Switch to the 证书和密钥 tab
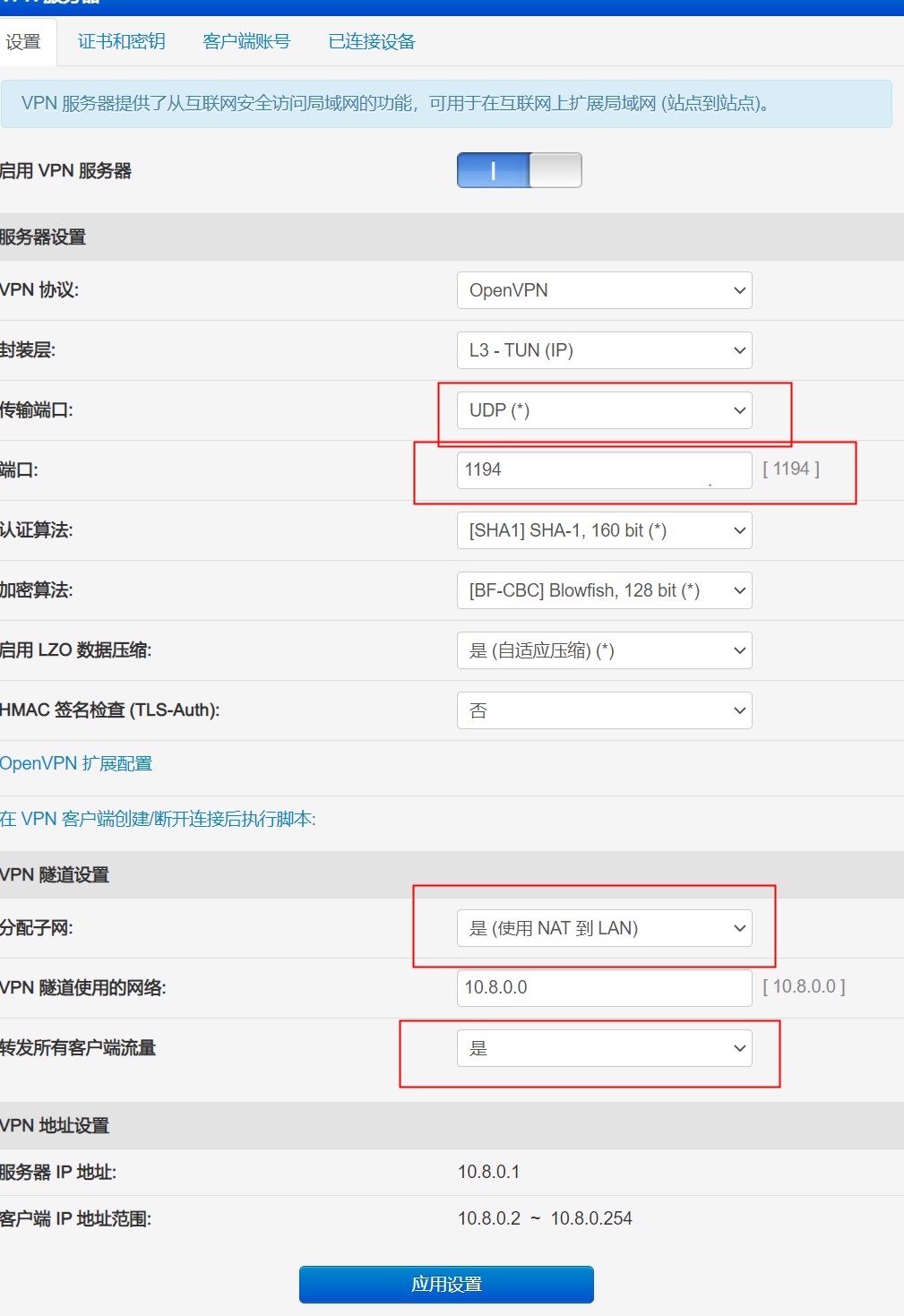This screenshot has height=1316, width=904. 121,42
